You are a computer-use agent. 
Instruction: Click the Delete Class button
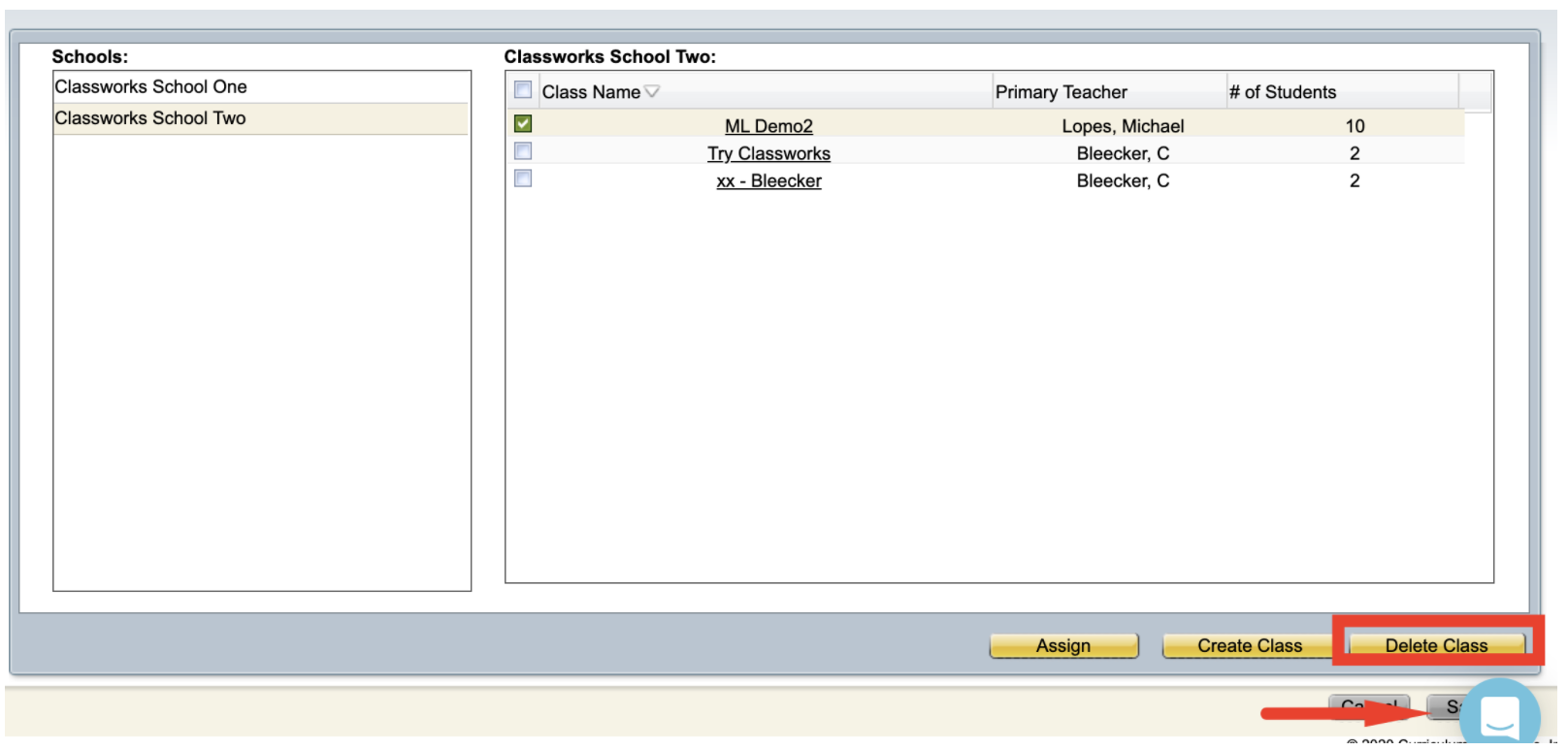pos(1436,646)
